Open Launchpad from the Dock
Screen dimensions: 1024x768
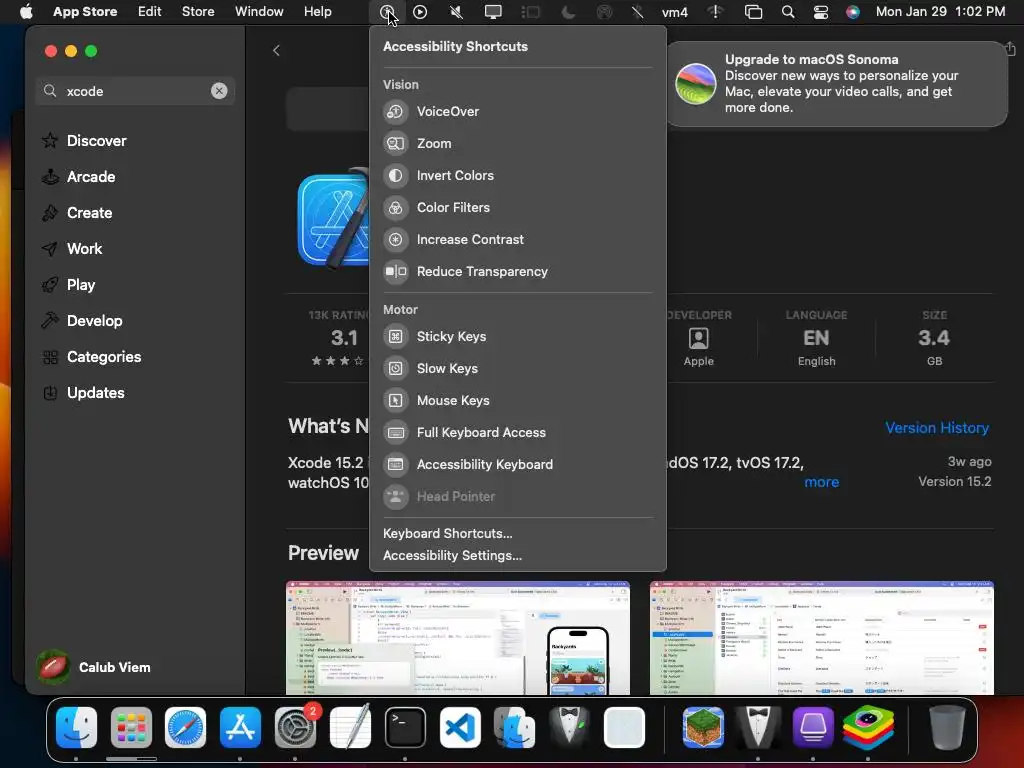[131, 728]
